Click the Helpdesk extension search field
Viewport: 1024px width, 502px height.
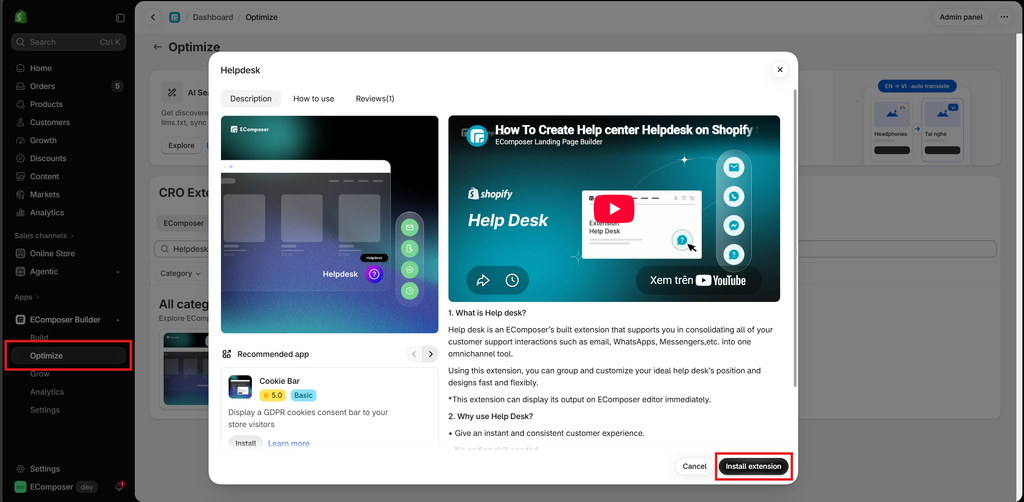(x=575, y=249)
